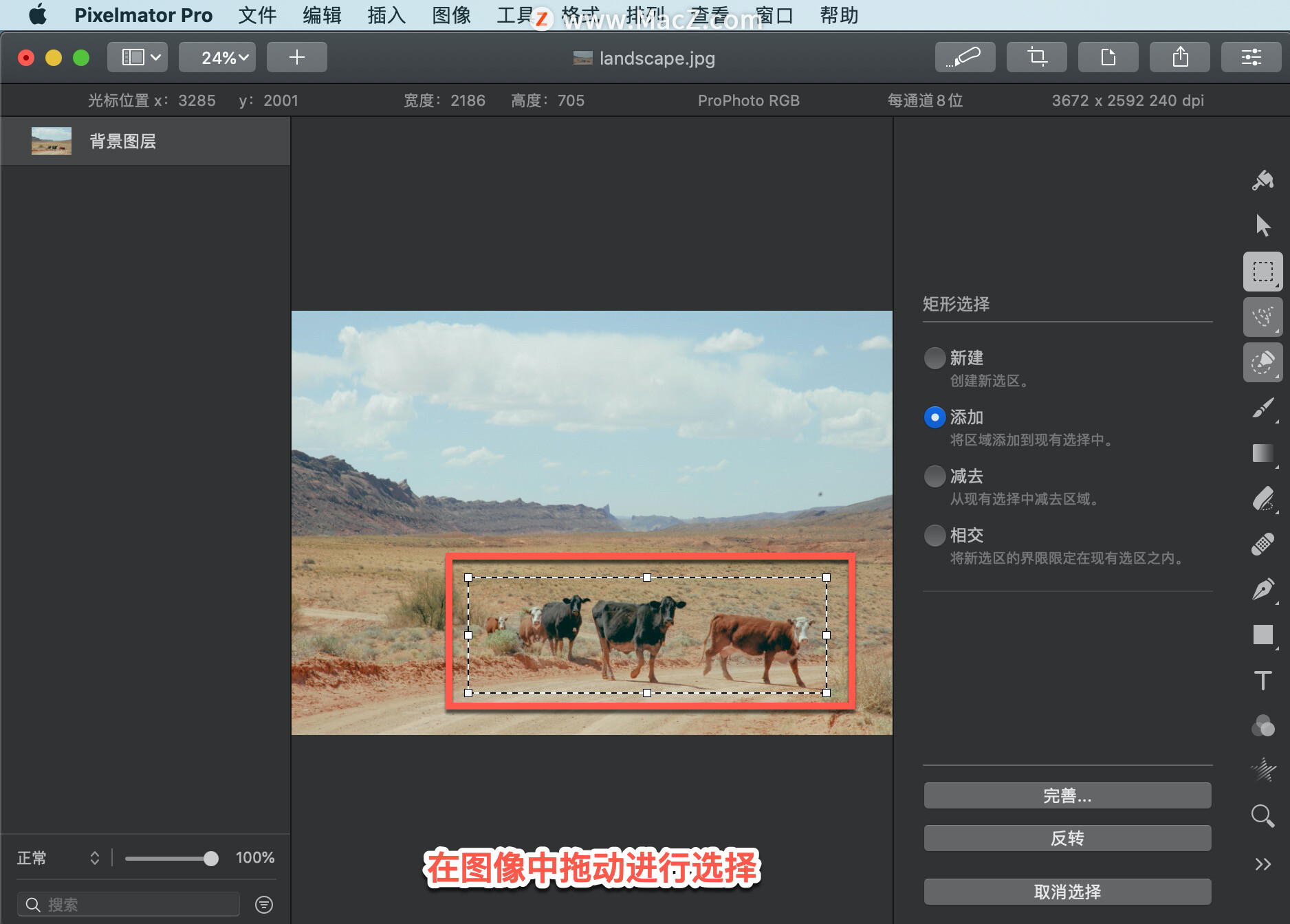This screenshot has width=1290, height=924.
Task: Select the Zoom magnifier tool
Action: click(1262, 816)
